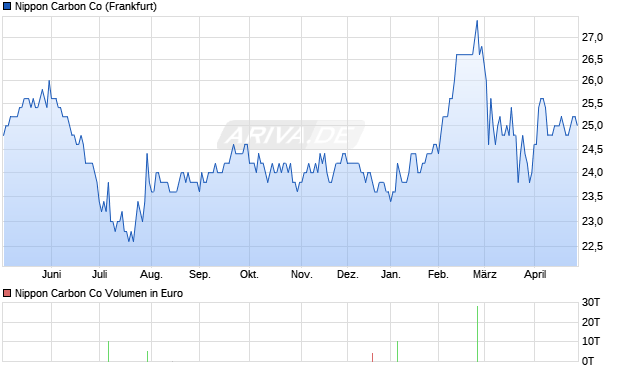The width and height of the screenshot is (620, 371).
Task: Click the 26,5 price axis value
Action: [592, 60]
